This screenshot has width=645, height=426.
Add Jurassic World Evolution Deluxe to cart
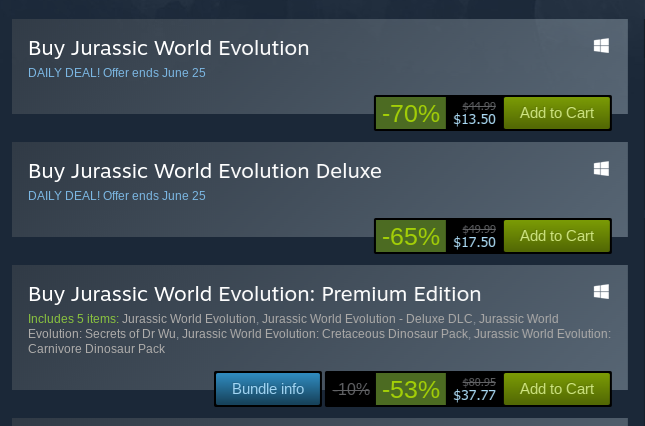coord(556,236)
